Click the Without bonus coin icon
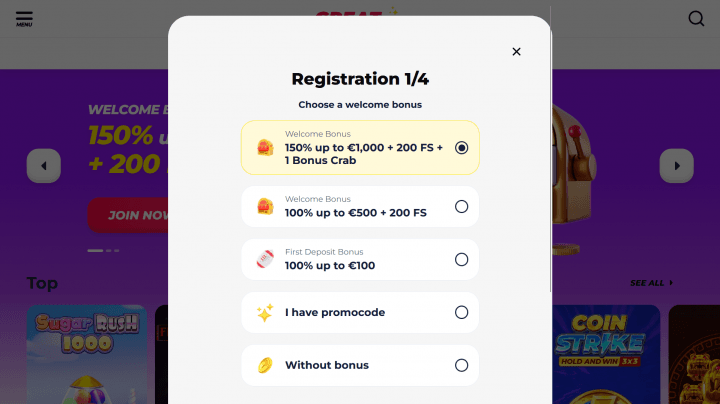 265,365
